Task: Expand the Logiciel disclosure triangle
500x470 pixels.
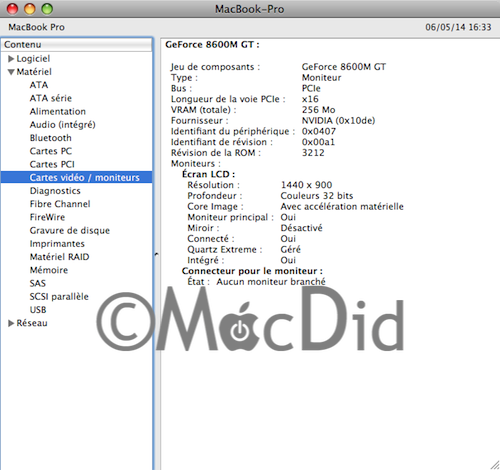Action: pos(11,59)
